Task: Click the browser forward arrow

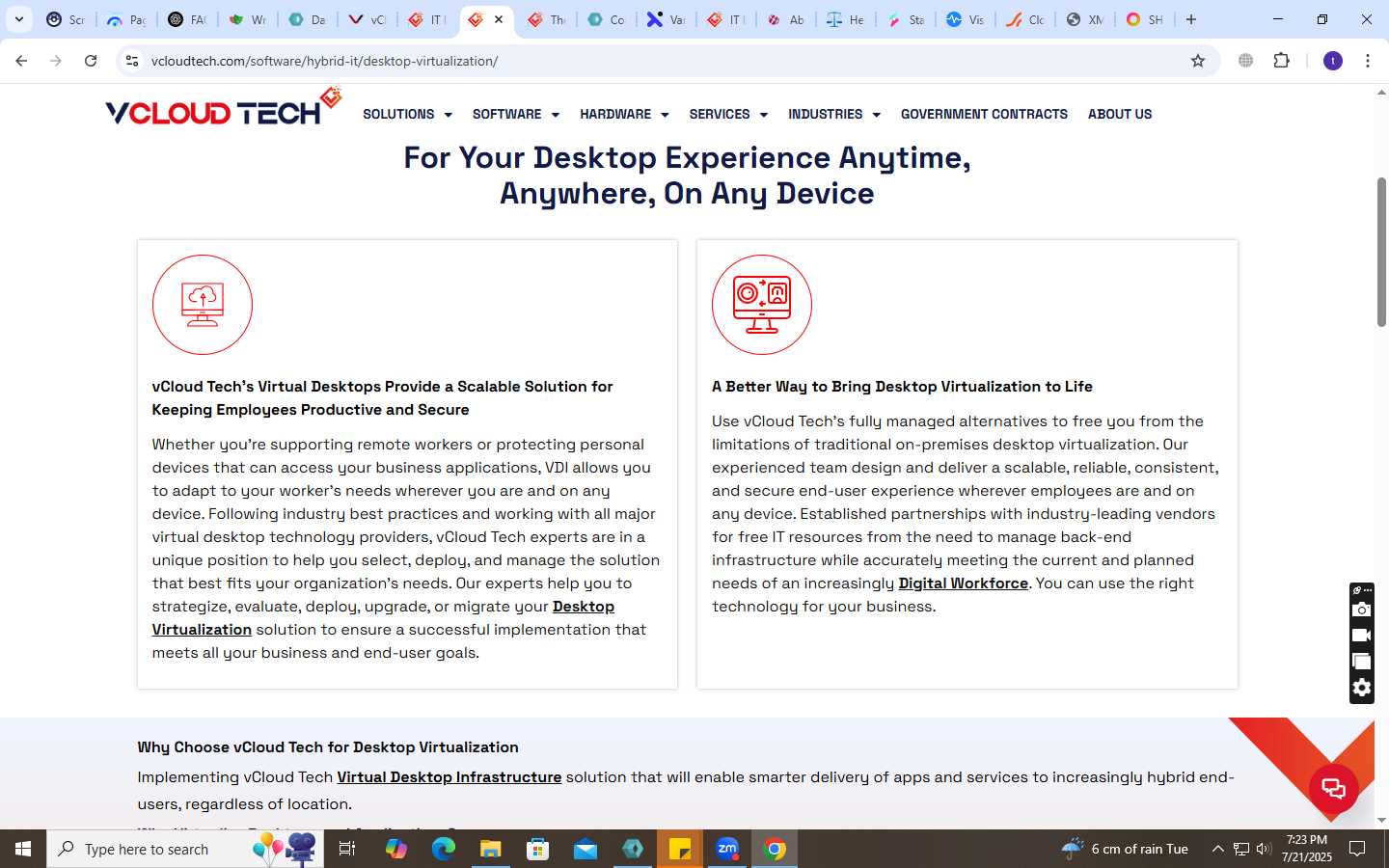Action: 56,61
